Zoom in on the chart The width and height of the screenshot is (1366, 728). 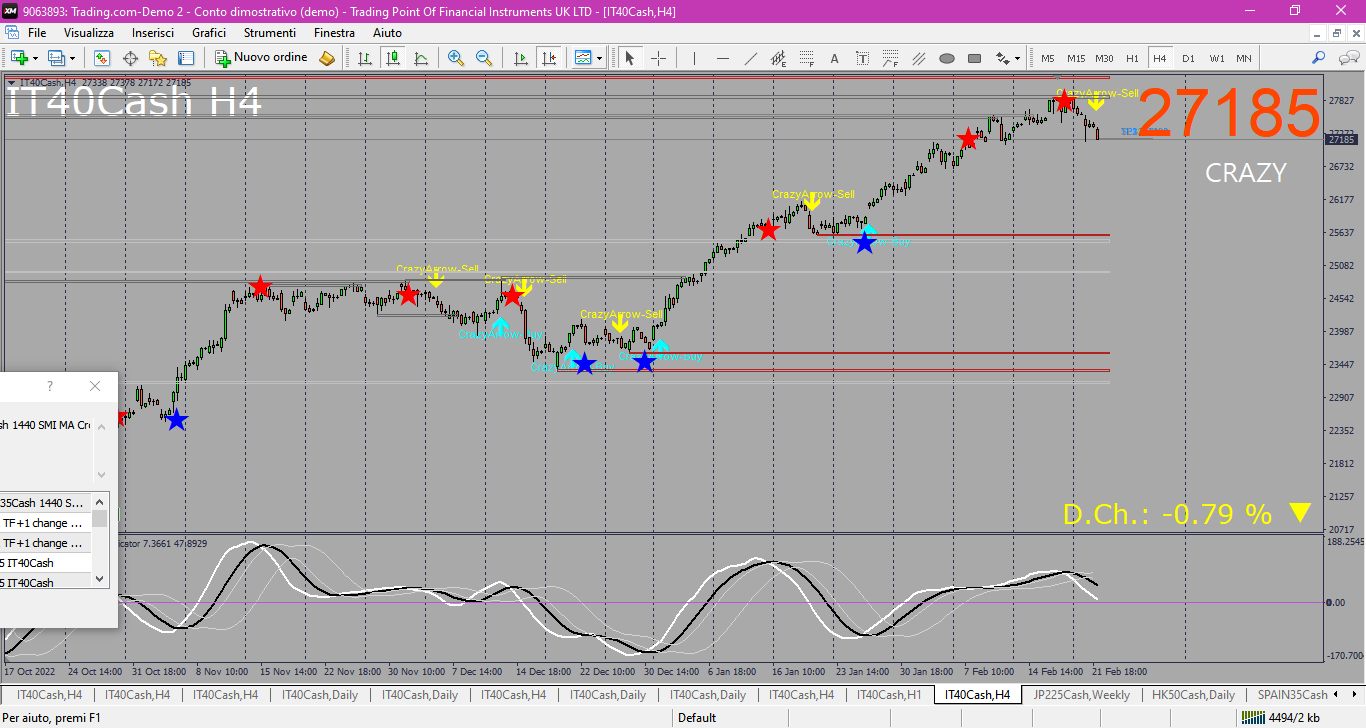456,58
